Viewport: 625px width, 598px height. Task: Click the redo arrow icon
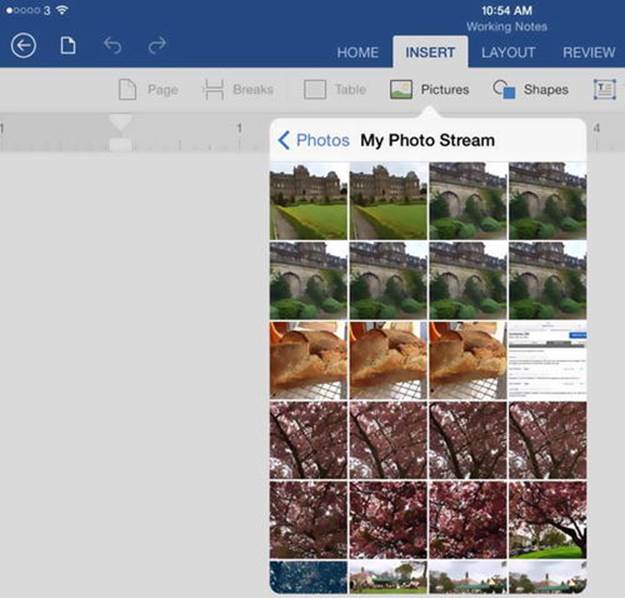[x=157, y=45]
